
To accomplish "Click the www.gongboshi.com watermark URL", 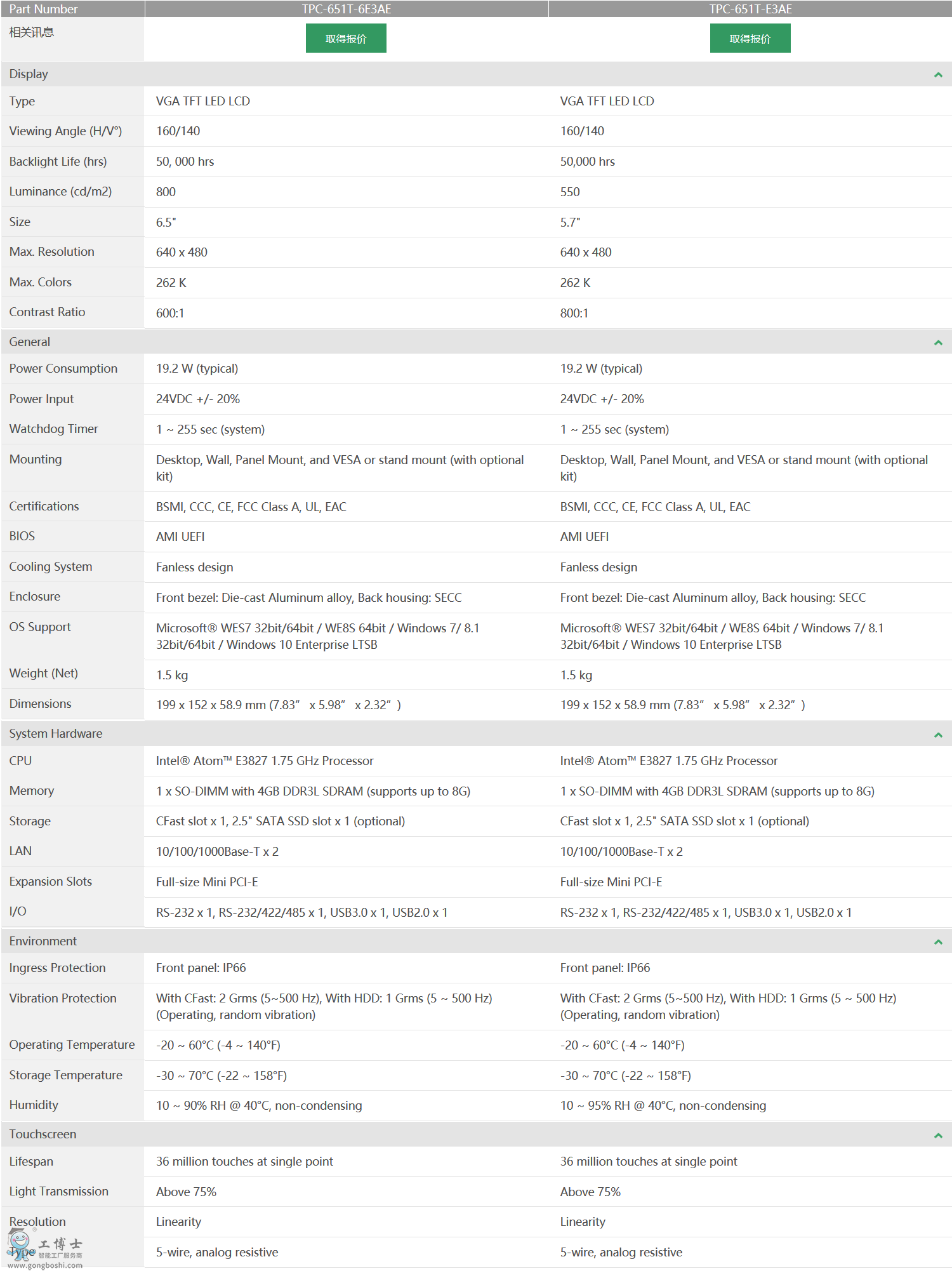I will click(44, 1265).
